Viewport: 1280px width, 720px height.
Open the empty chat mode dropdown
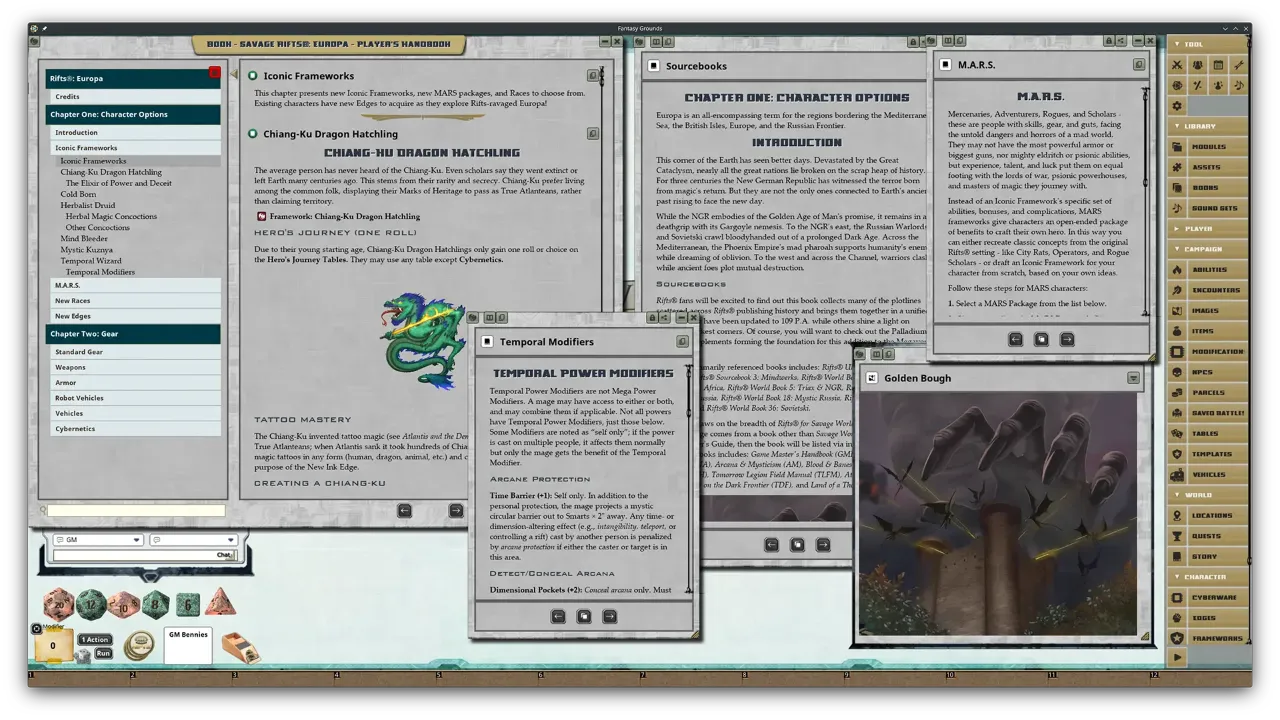193,540
